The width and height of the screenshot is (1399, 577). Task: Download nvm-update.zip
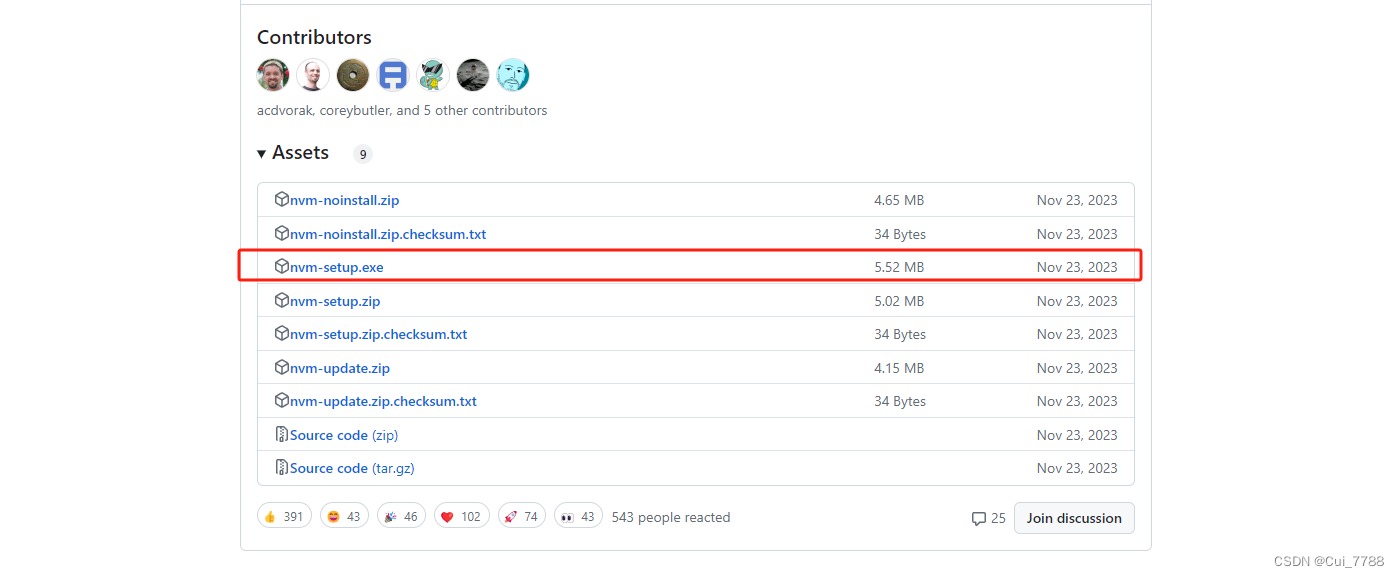click(340, 368)
